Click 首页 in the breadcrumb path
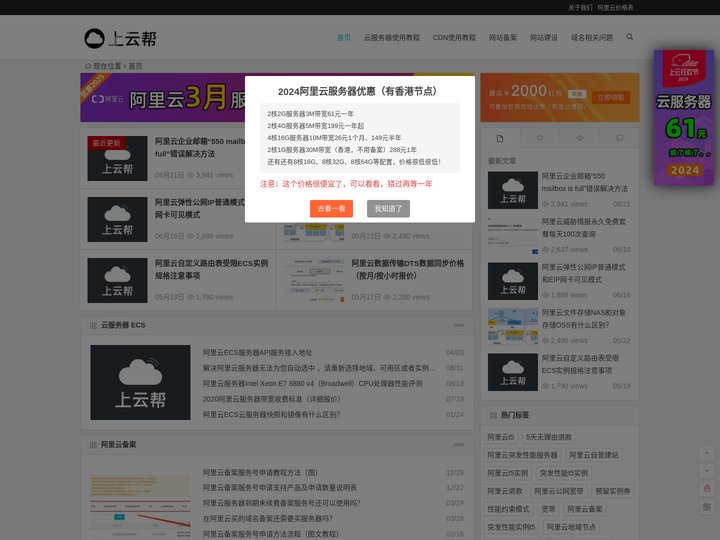 (x=135, y=66)
